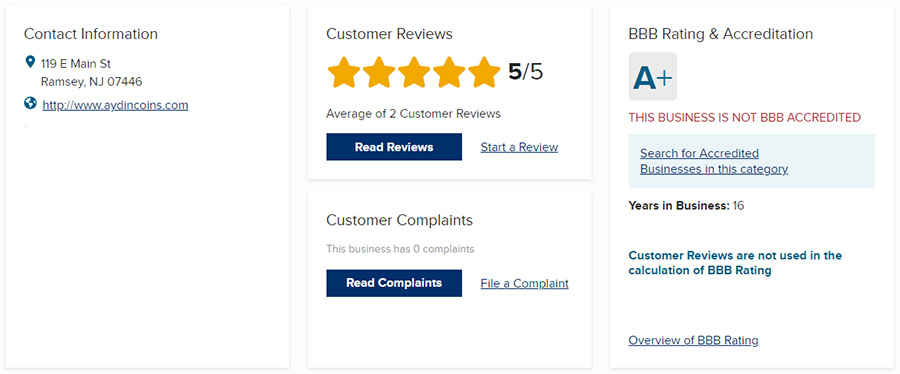
Task: Click the fifth gold review star
Action: point(484,72)
